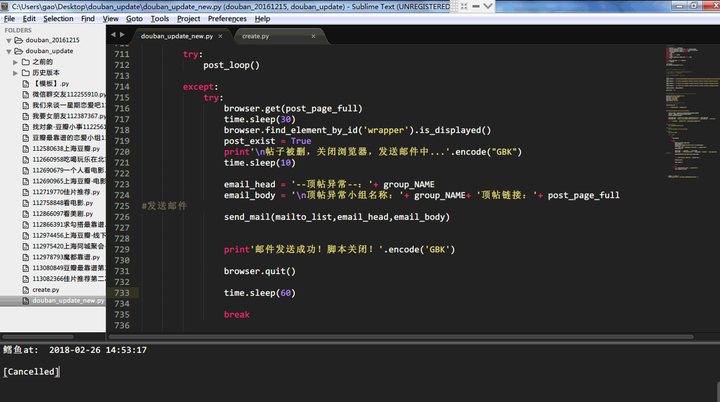
Task: Open the Tools menu
Action: [160, 19]
